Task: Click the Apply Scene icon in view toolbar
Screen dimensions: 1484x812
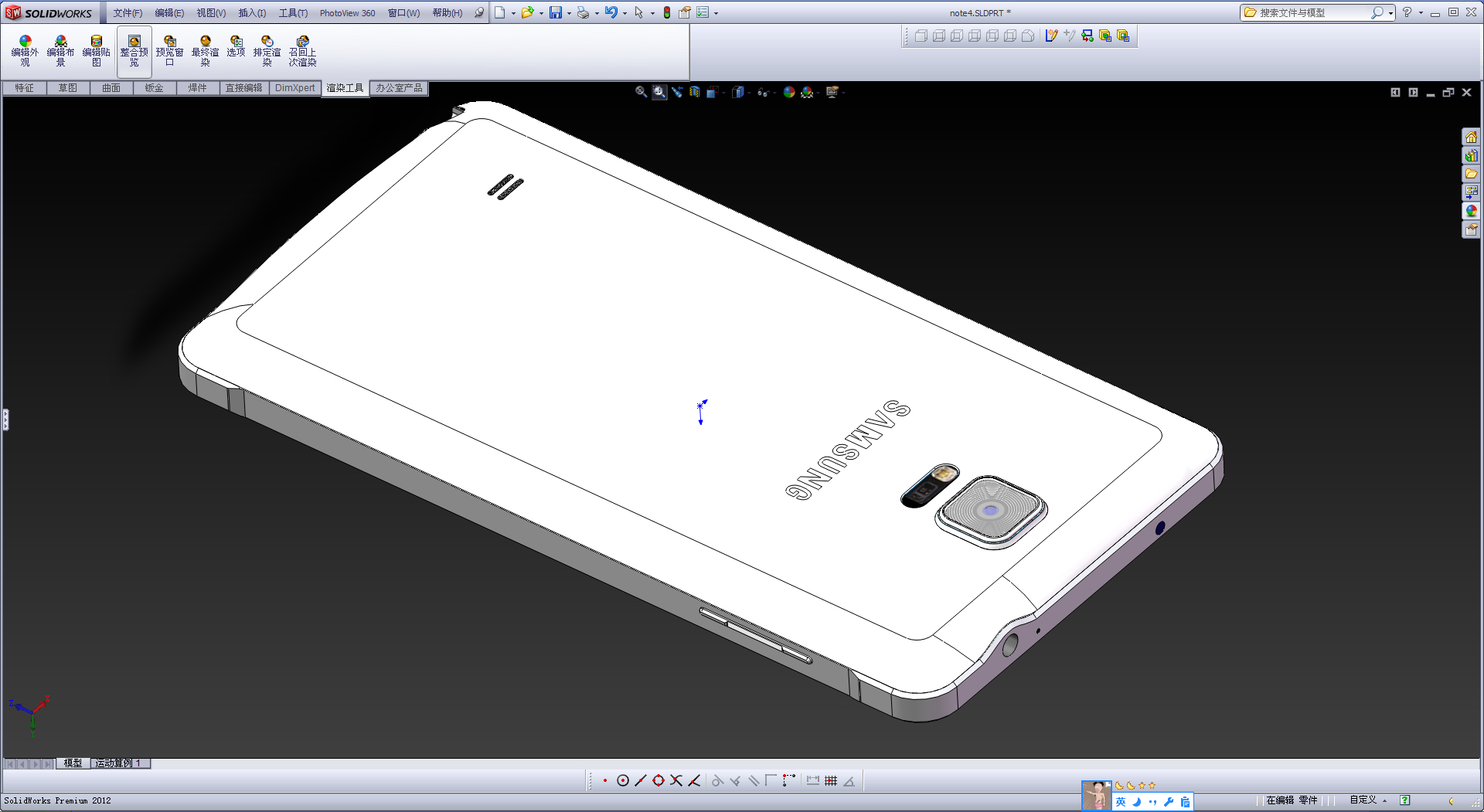Action: pos(807,92)
